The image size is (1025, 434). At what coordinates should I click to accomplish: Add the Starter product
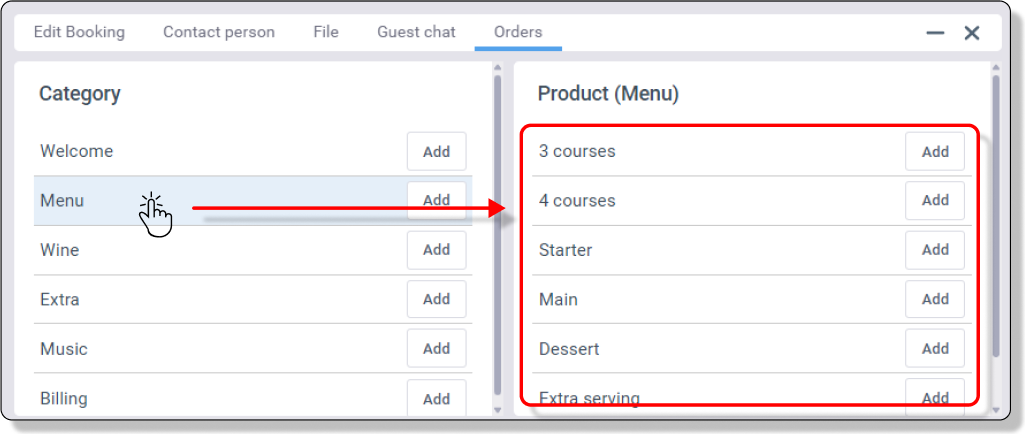pos(935,250)
